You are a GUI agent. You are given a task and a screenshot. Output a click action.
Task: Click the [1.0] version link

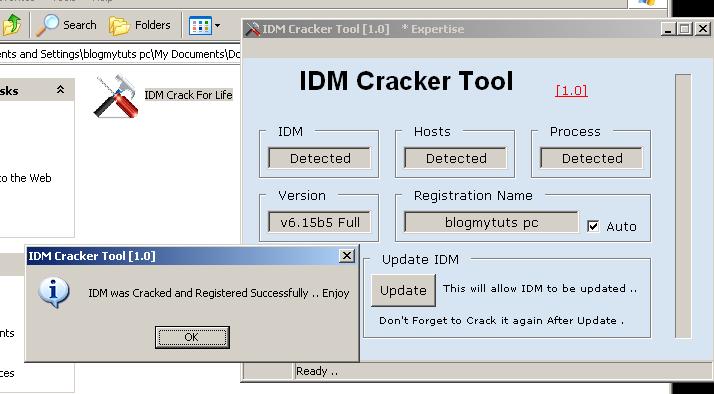(x=571, y=91)
